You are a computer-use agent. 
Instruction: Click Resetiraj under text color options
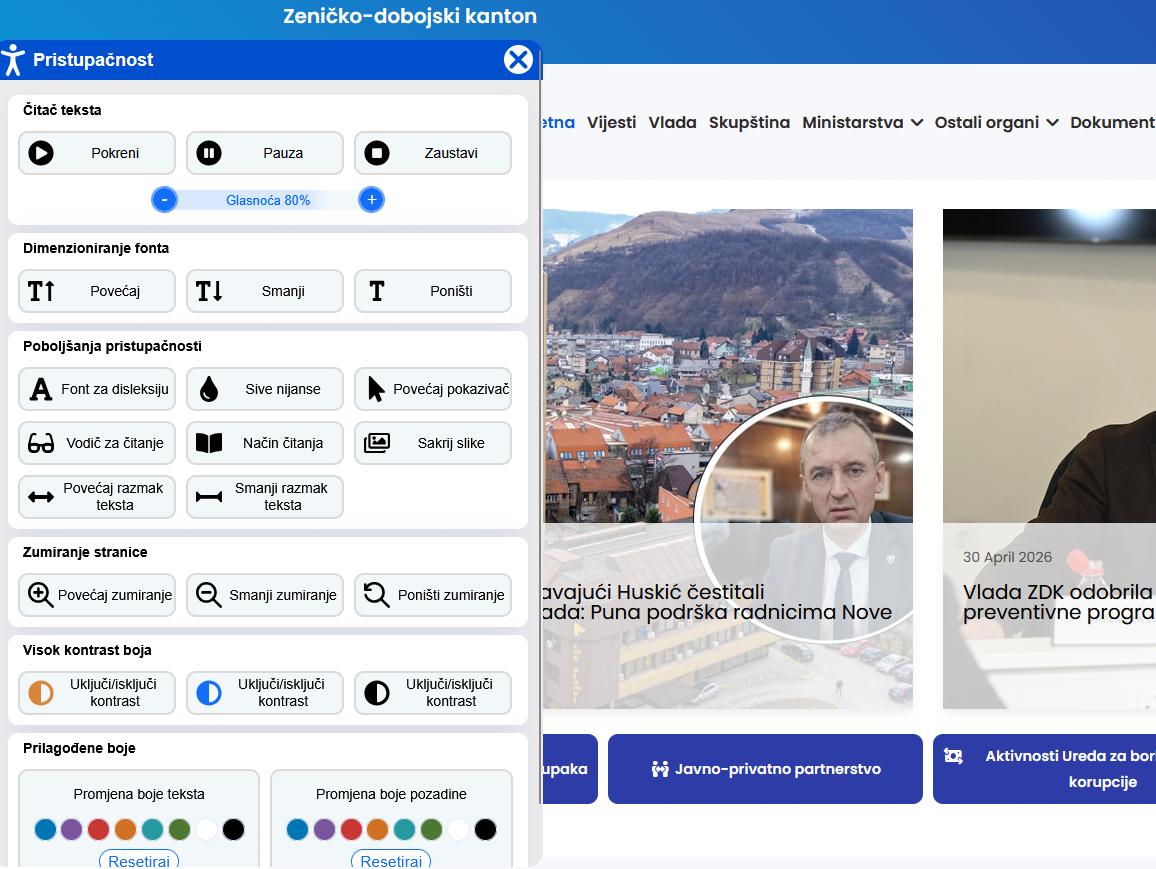[138, 861]
